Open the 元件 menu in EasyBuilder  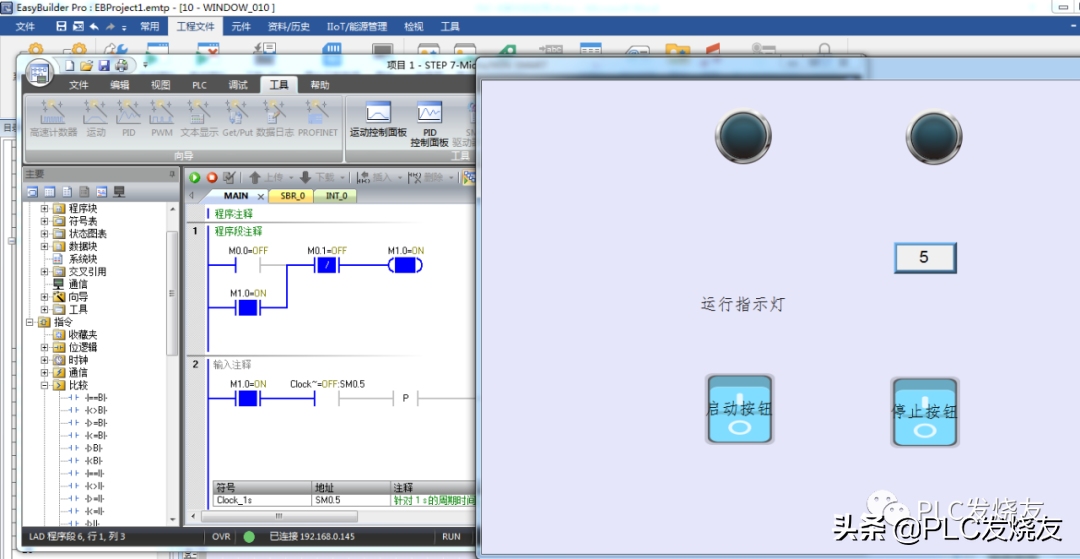coord(241,27)
